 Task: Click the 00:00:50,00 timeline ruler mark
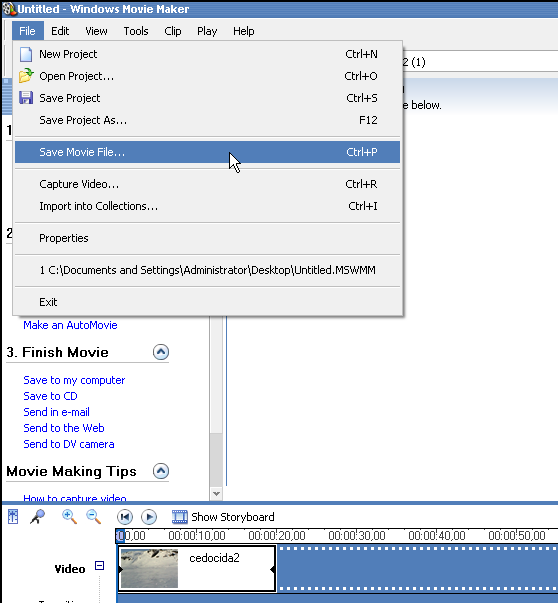pyautogui.click(x=517, y=536)
